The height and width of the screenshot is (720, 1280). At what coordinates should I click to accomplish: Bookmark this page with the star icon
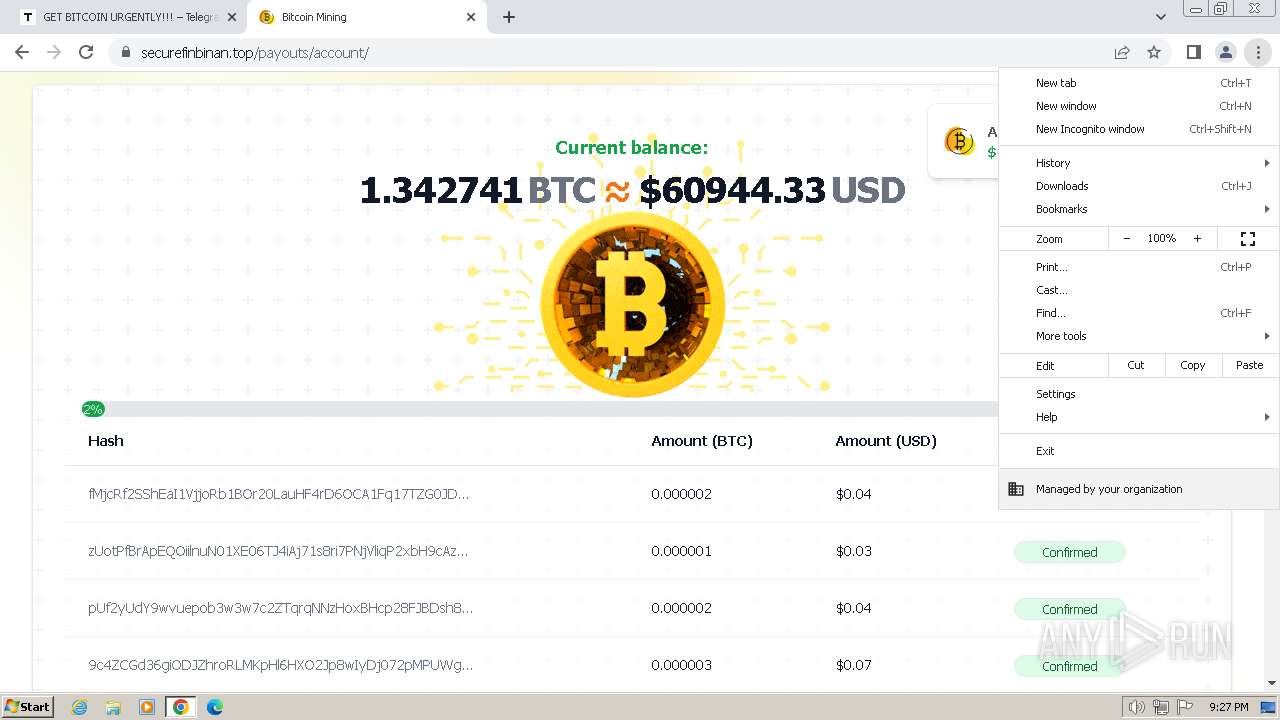tap(1154, 52)
